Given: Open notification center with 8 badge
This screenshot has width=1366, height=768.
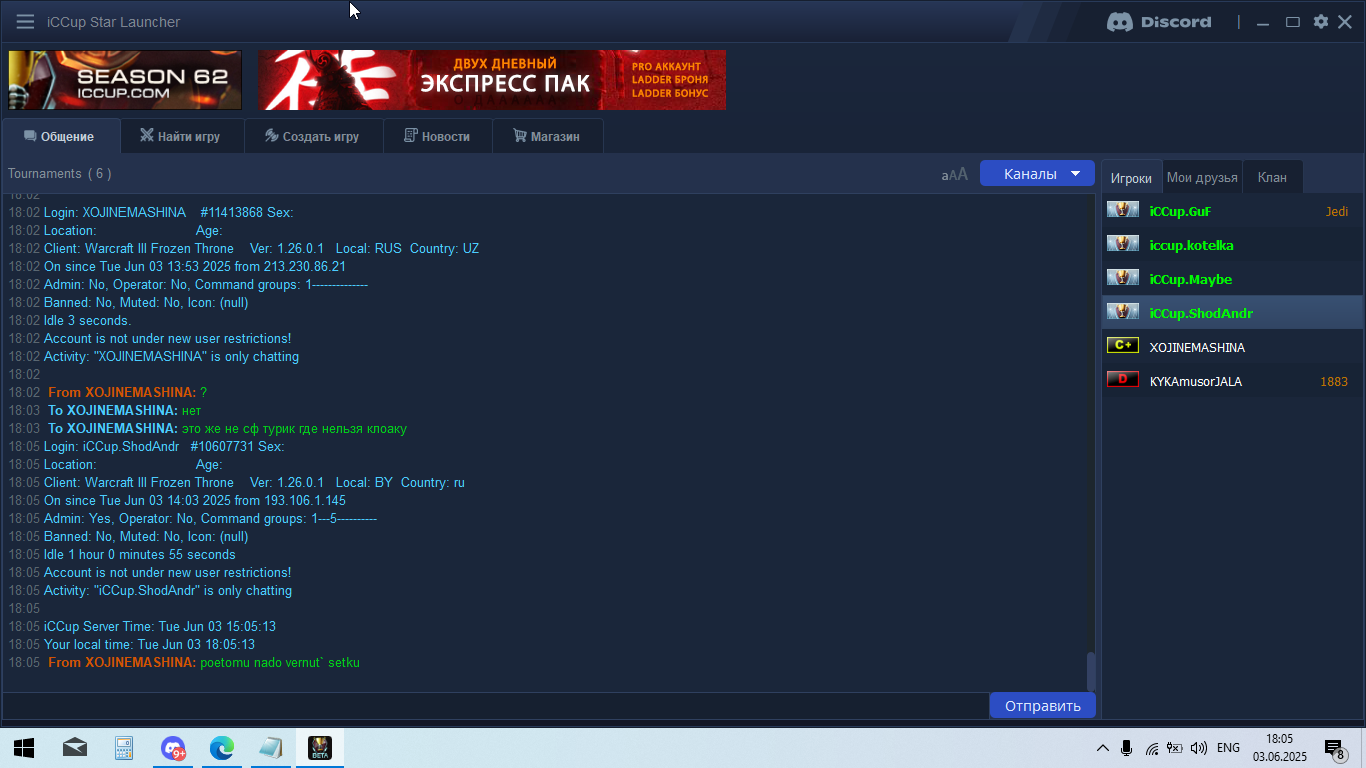Looking at the screenshot, I should pos(1334,748).
